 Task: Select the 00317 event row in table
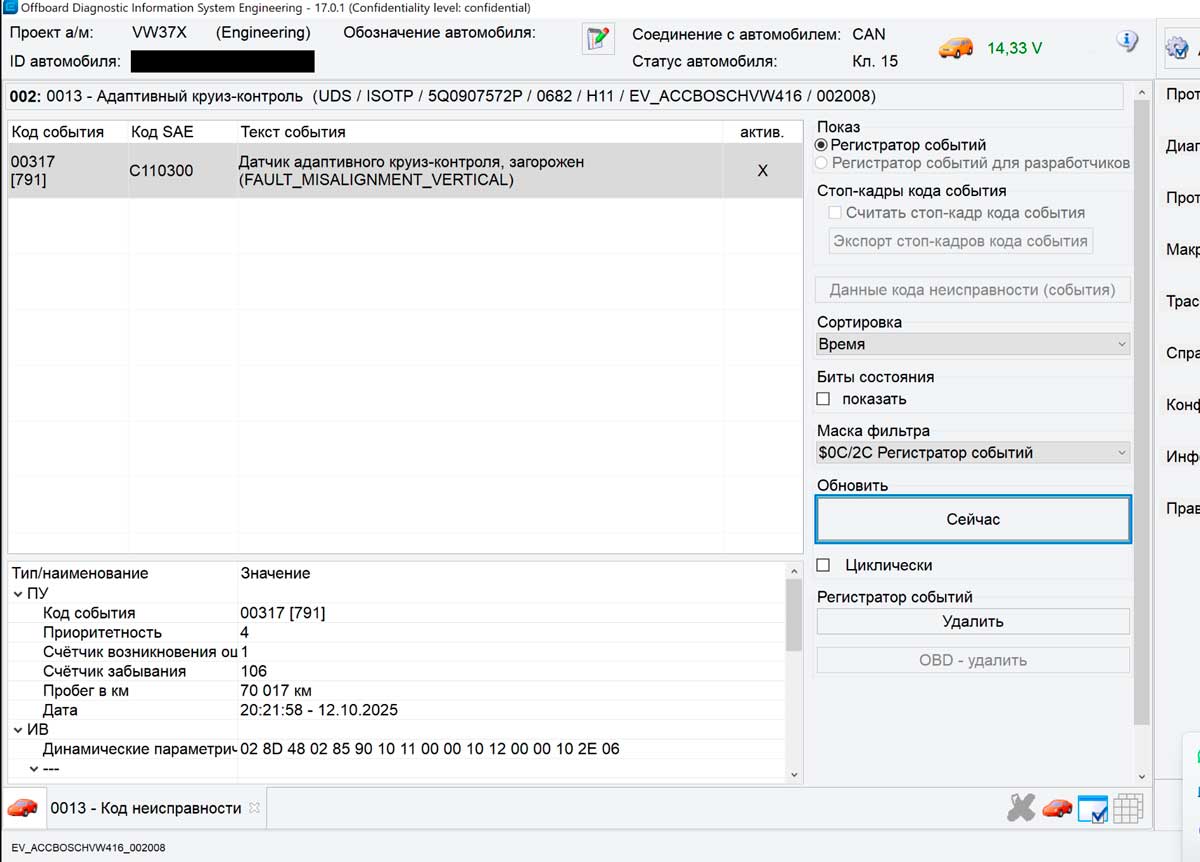(x=400, y=171)
